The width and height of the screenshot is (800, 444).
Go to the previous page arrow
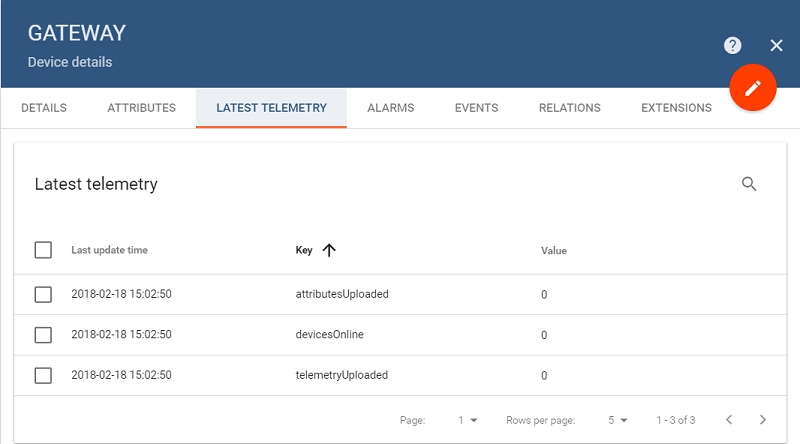point(729,420)
